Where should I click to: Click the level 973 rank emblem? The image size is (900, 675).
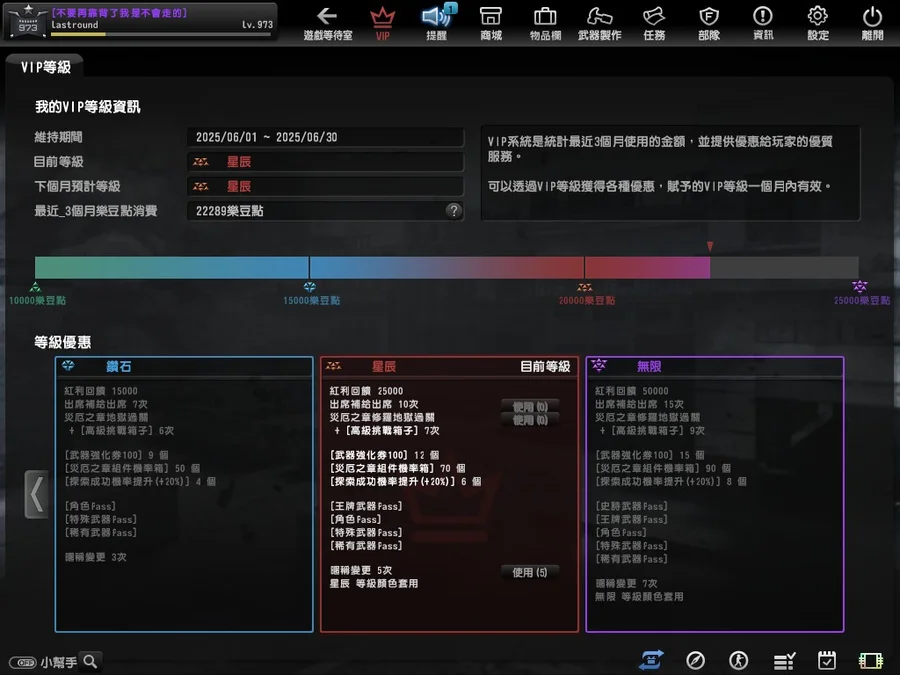click(x=28, y=22)
